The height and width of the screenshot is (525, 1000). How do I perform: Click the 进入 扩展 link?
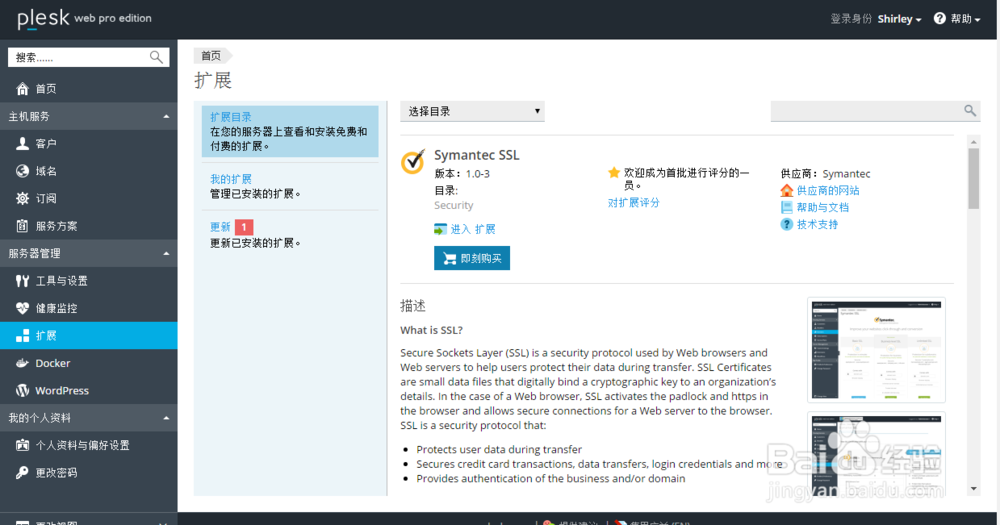pyautogui.click(x=473, y=229)
